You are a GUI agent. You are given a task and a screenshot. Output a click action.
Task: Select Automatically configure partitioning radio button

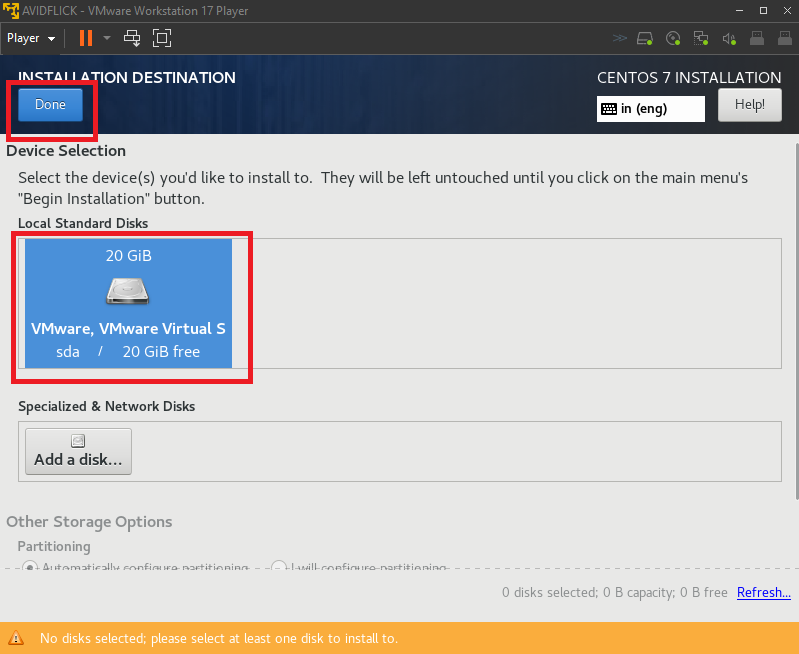(x=30, y=567)
